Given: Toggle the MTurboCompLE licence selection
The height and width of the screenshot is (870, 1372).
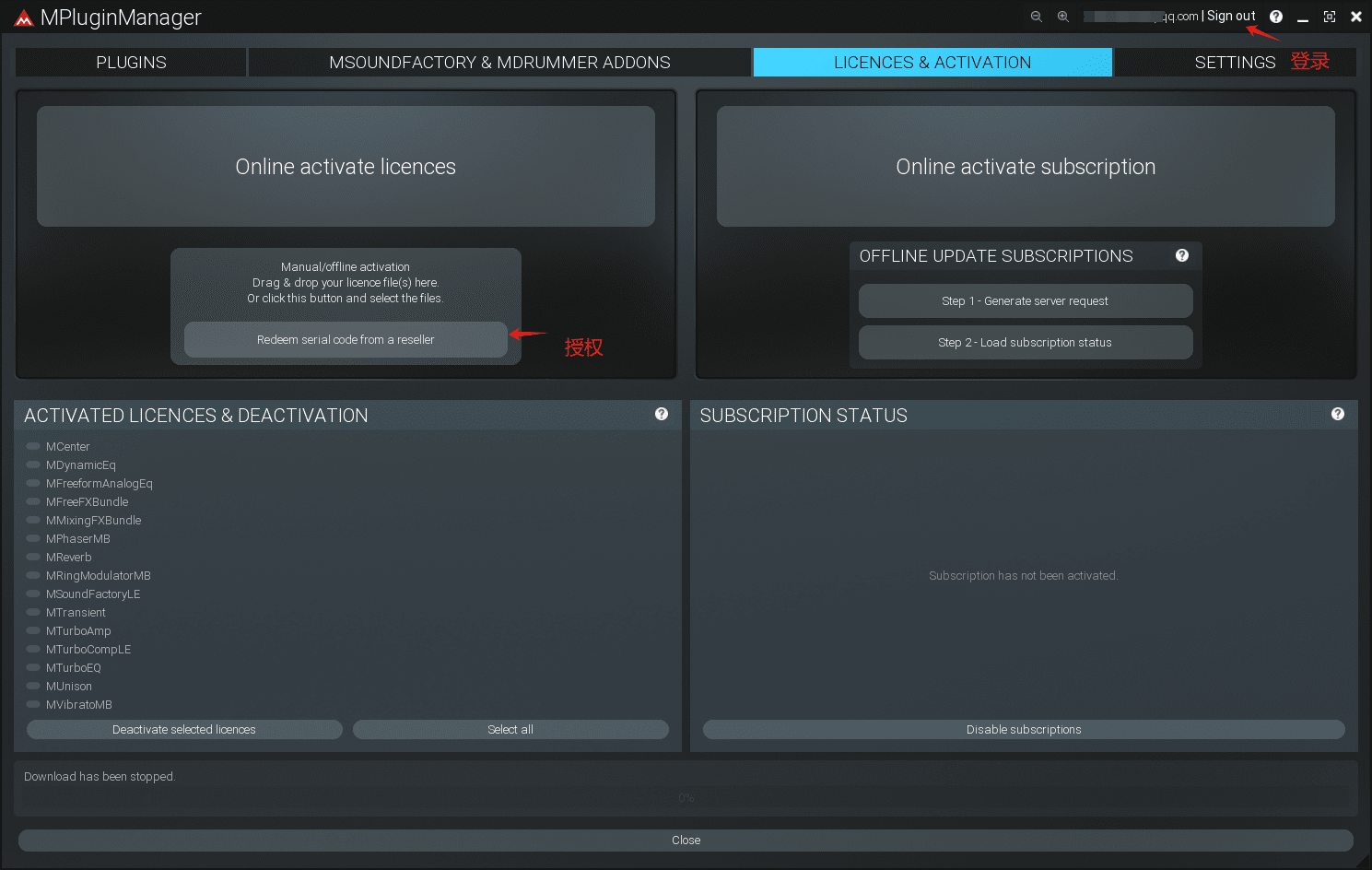Looking at the screenshot, I should (33, 649).
